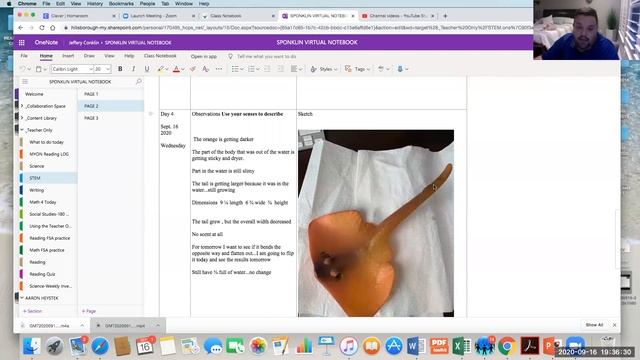
Task: Switch to the View ribbon tab
Action: tap(109, 56)
